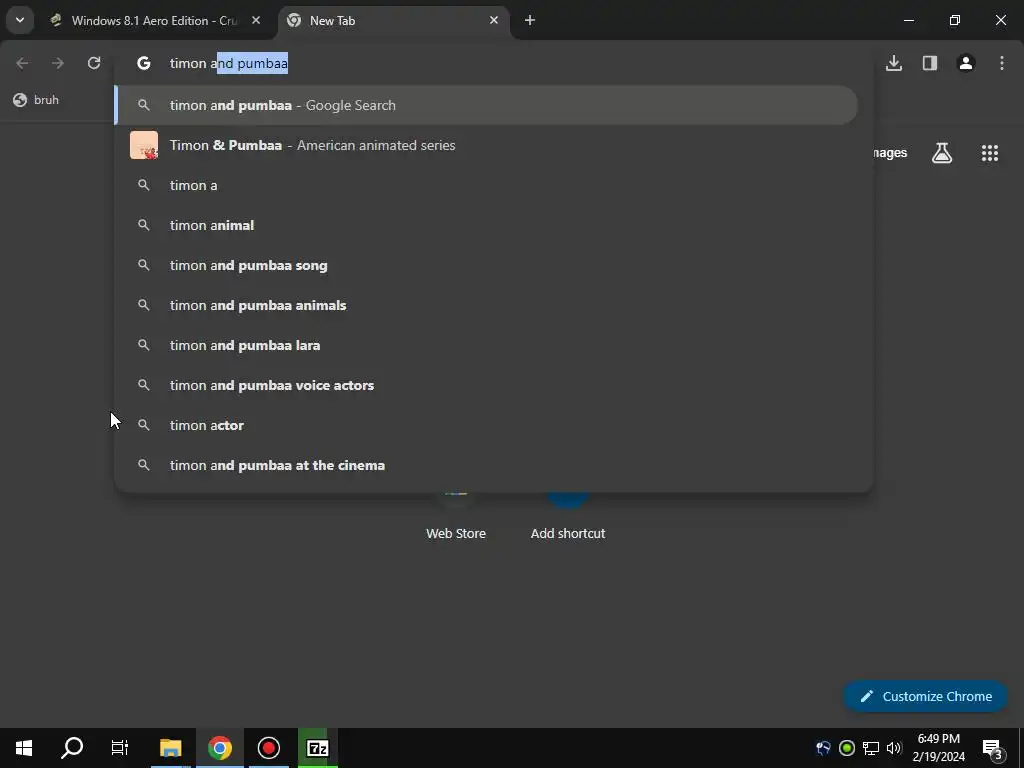The image size is (1024, 768).
Task: Open a new tab with plus button
Action: tap(530, 20)
